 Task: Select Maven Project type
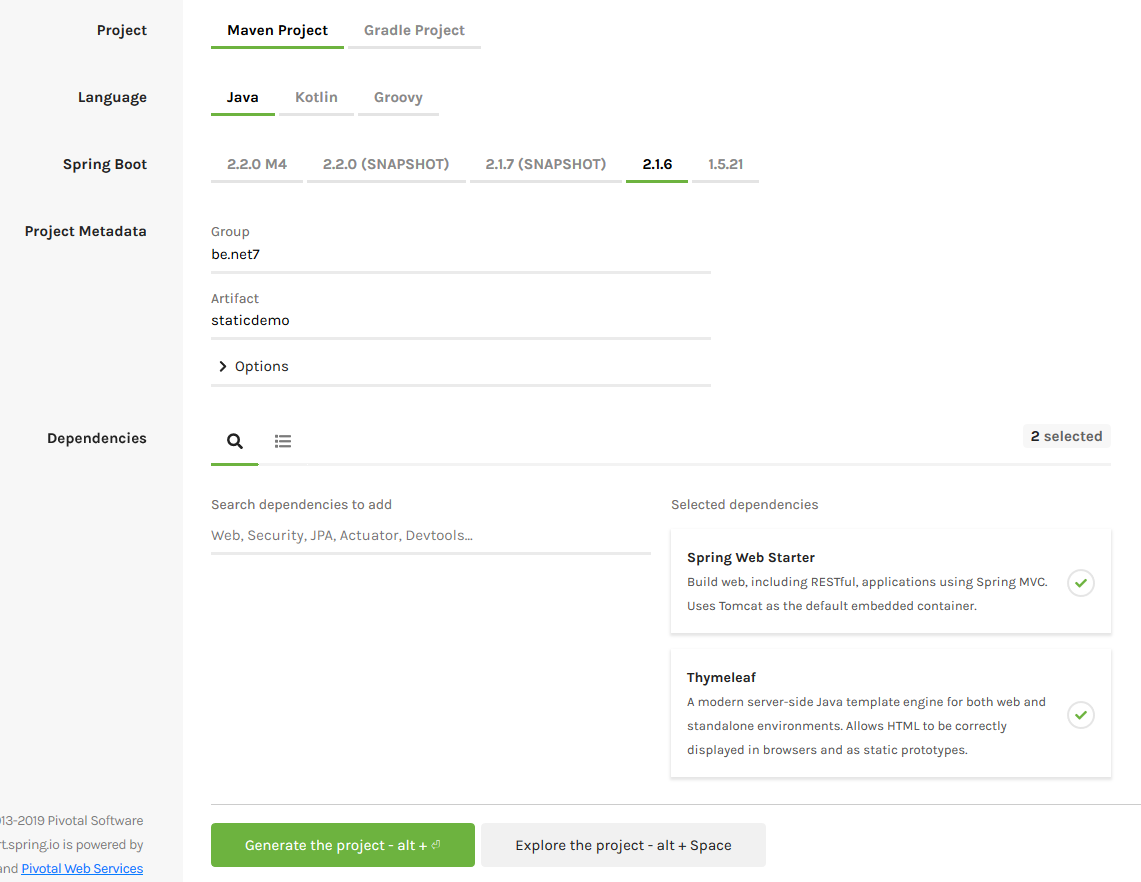point(277,31)
